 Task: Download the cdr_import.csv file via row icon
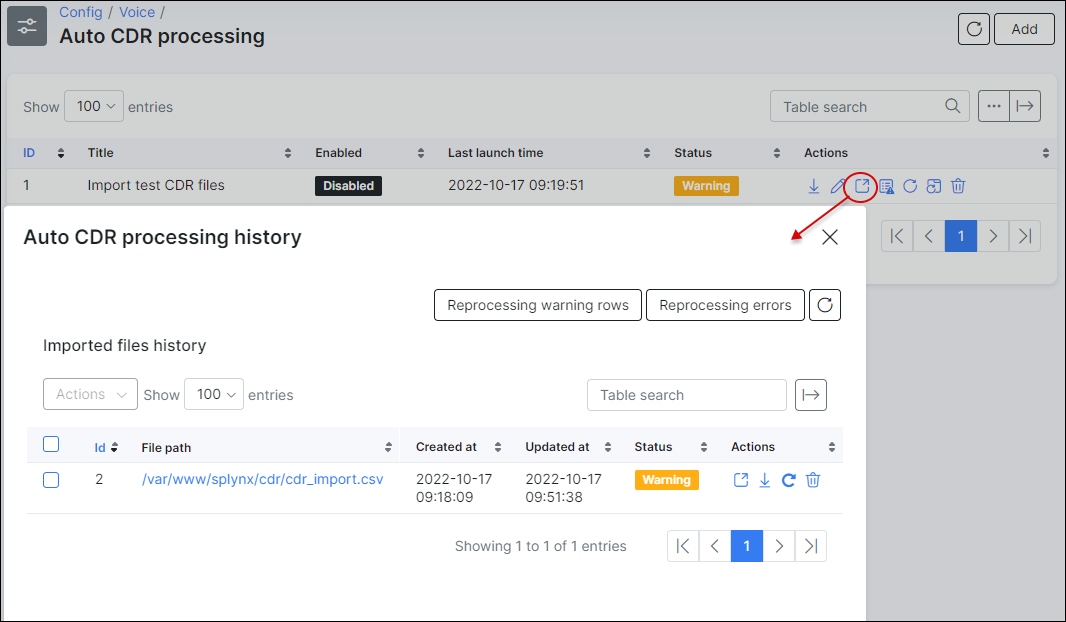click(x=764, y=480)
